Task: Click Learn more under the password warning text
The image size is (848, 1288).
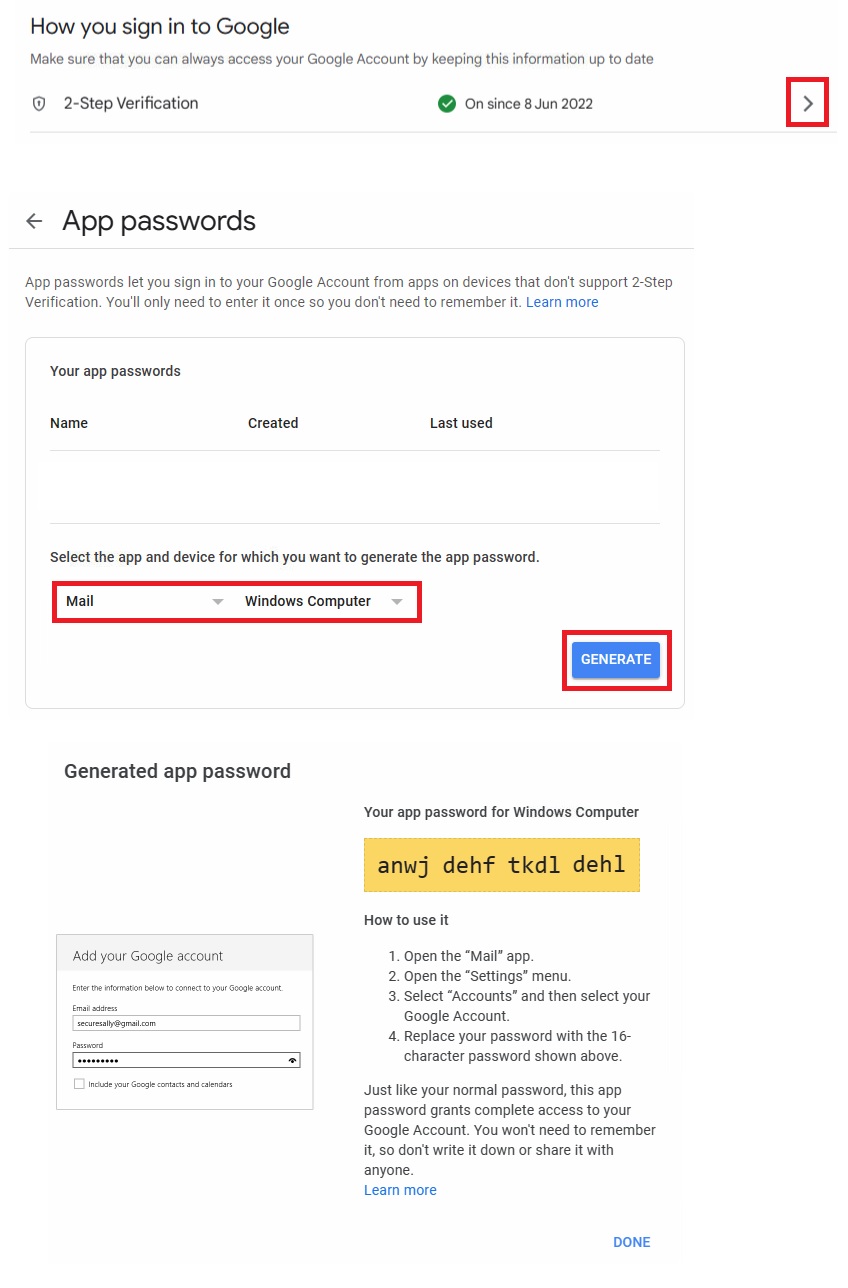Action: pos(400,1190)
